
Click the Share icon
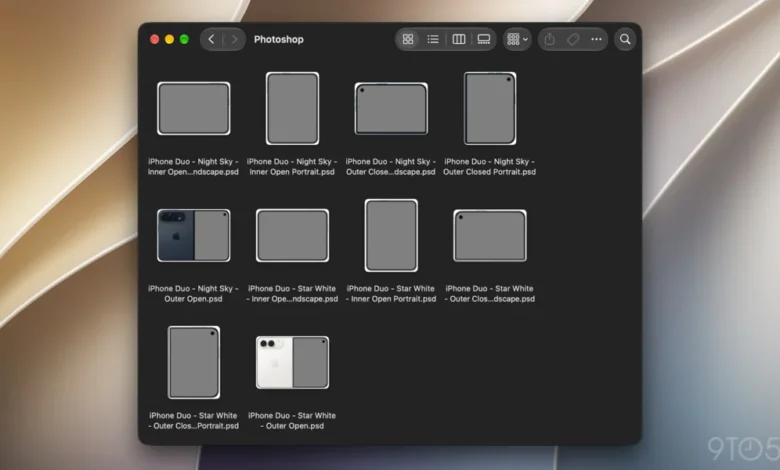[549, 39]
